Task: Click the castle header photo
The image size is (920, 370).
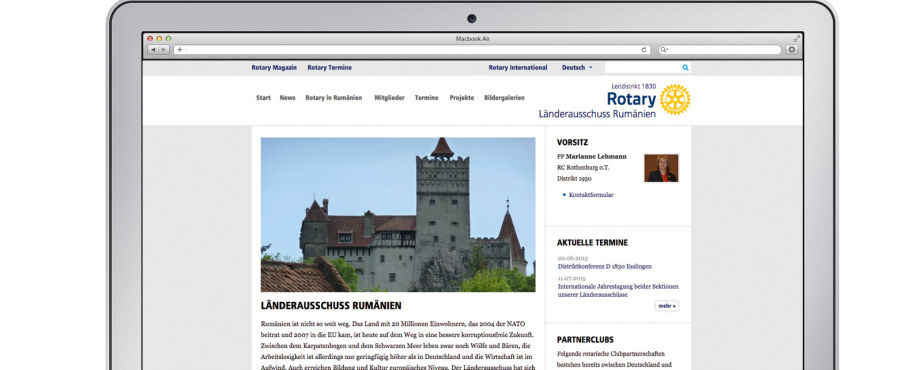Action: [x=398, y=215]
